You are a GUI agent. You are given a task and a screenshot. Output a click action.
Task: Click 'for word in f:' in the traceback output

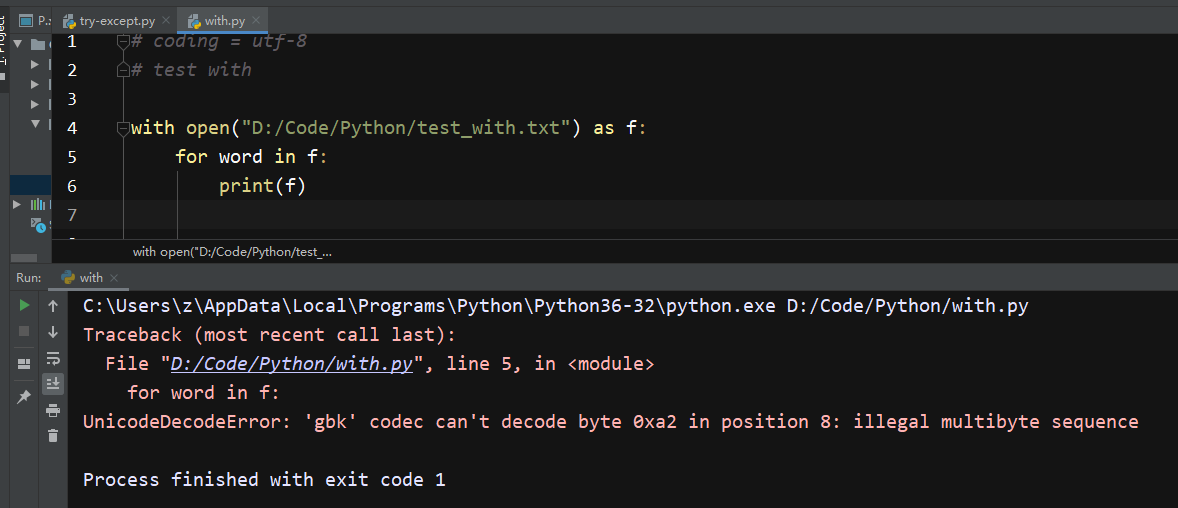pyautogui.click(x=204, y=393)
